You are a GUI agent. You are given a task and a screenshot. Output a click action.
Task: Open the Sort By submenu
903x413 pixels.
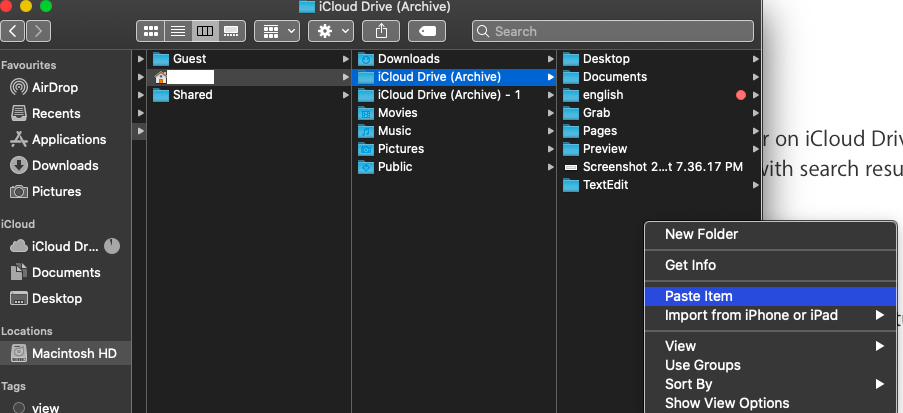coord(771,384)
